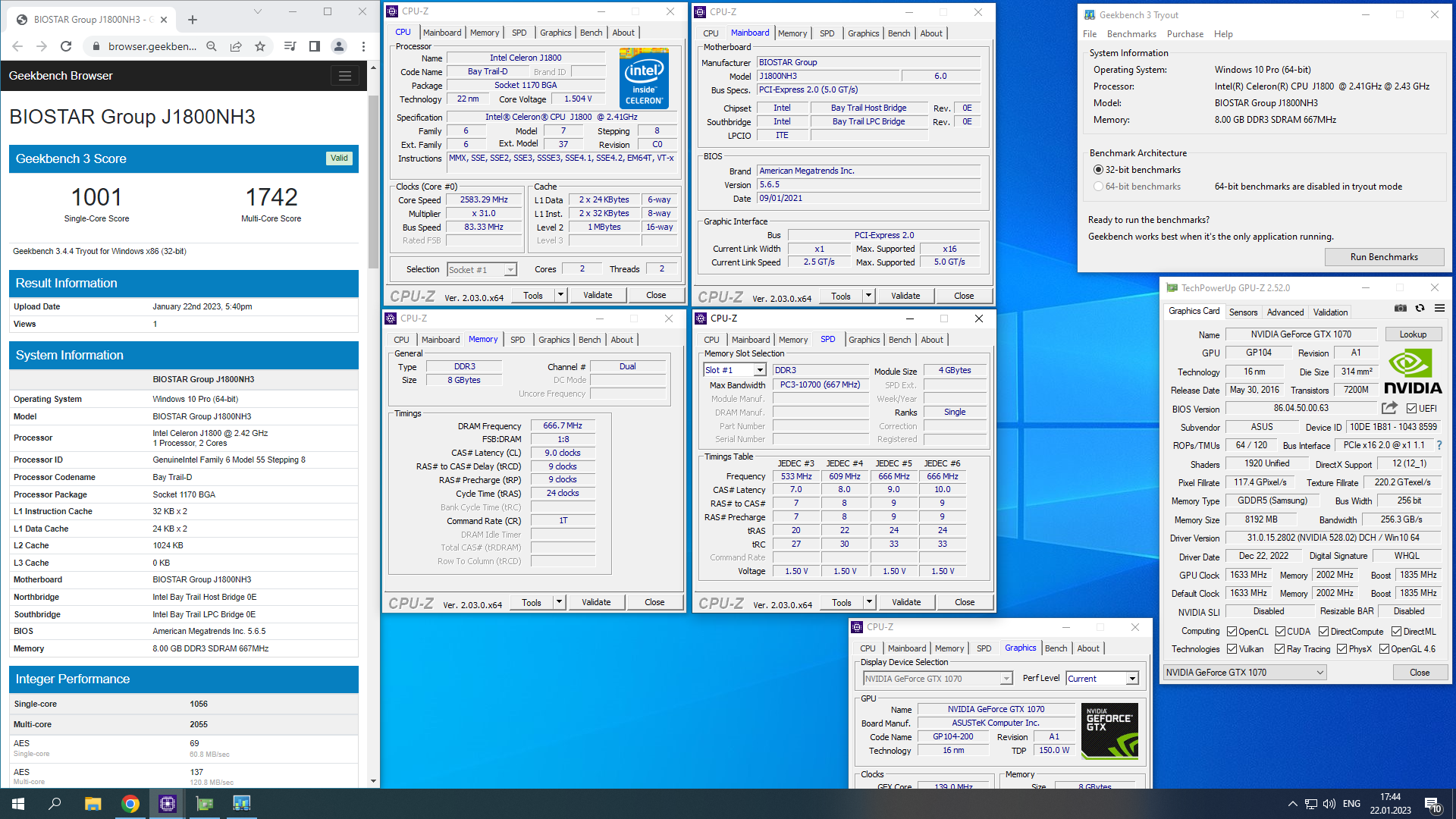1456x819 pixels.
Task: Open the Geekbench 3 Purchase menu
Action: (1185, 34)
